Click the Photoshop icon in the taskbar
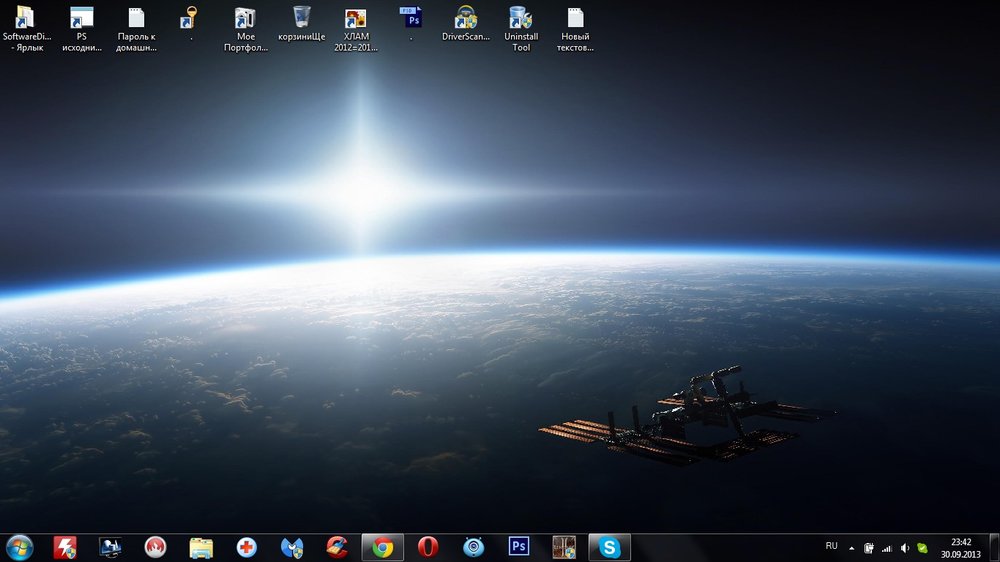The image size is (1000, 562). point(519,547)
